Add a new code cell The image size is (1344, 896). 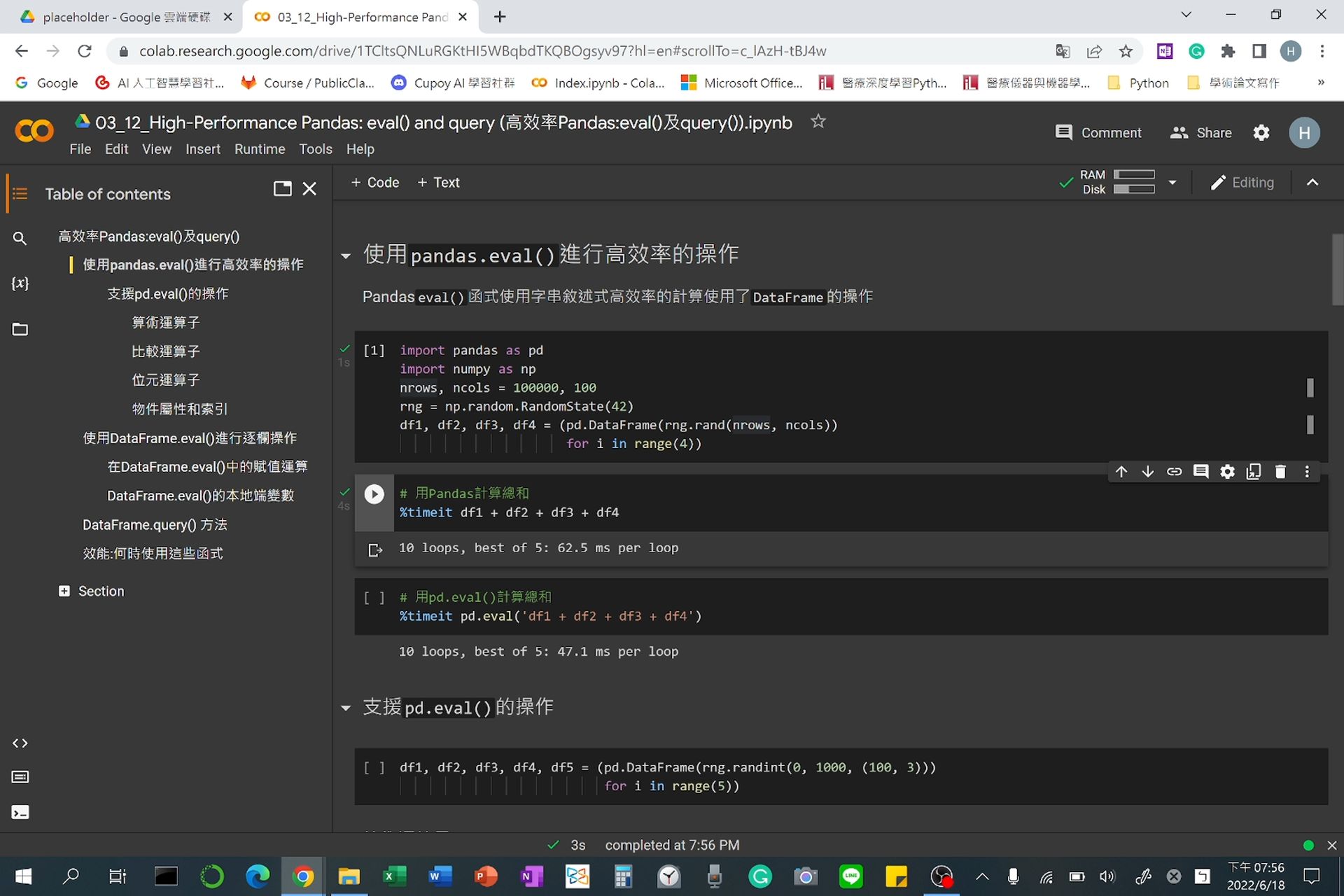(x=374, y=182)
